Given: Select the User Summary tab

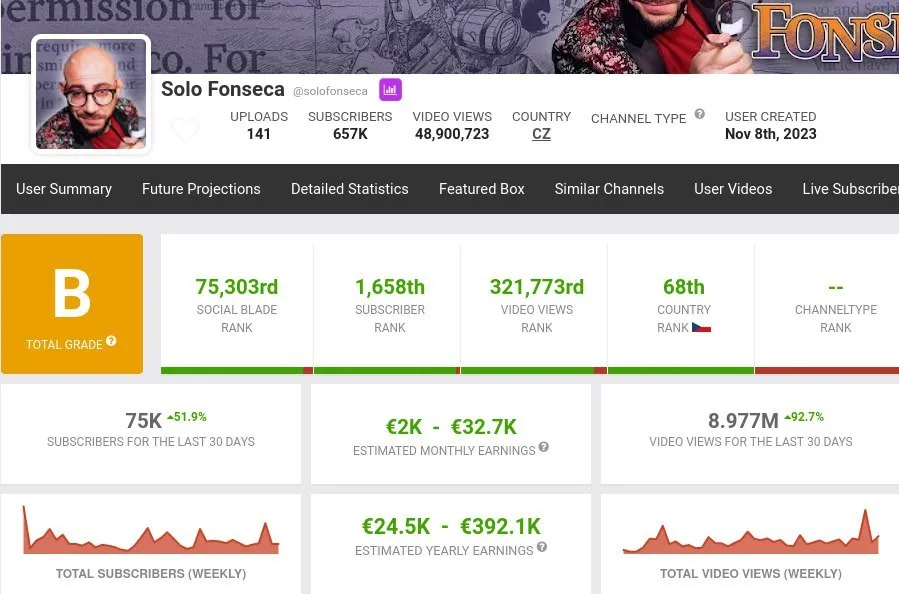Looking at the screenshot, I should (64, 189).
